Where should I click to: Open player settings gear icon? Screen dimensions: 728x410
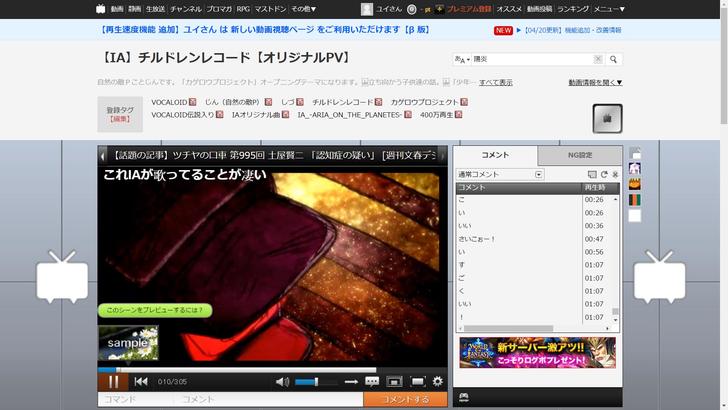click(437, 381)
